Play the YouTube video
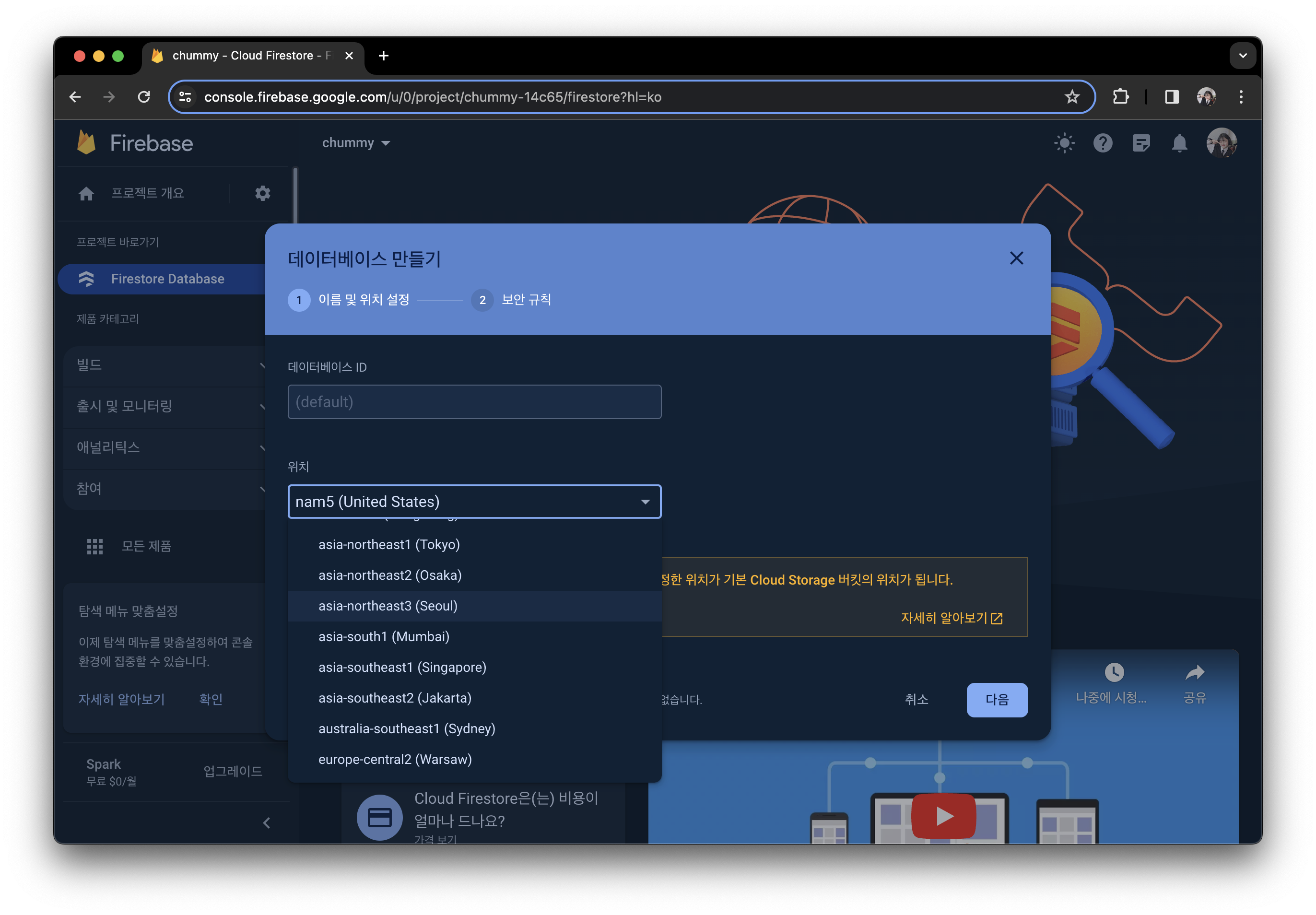 943,816
